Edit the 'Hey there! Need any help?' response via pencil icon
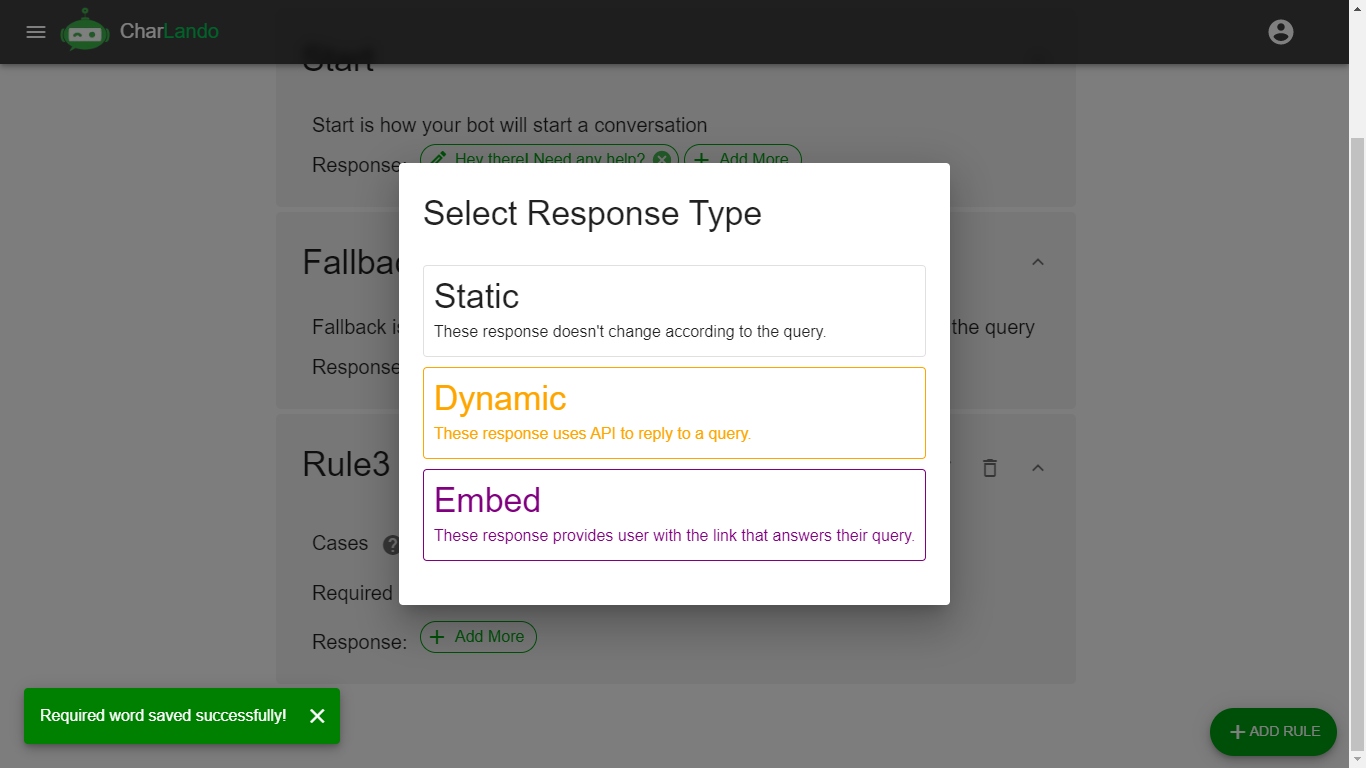Image resolution: width=1366 pixels, height=768 pixels. coord(437,159)
